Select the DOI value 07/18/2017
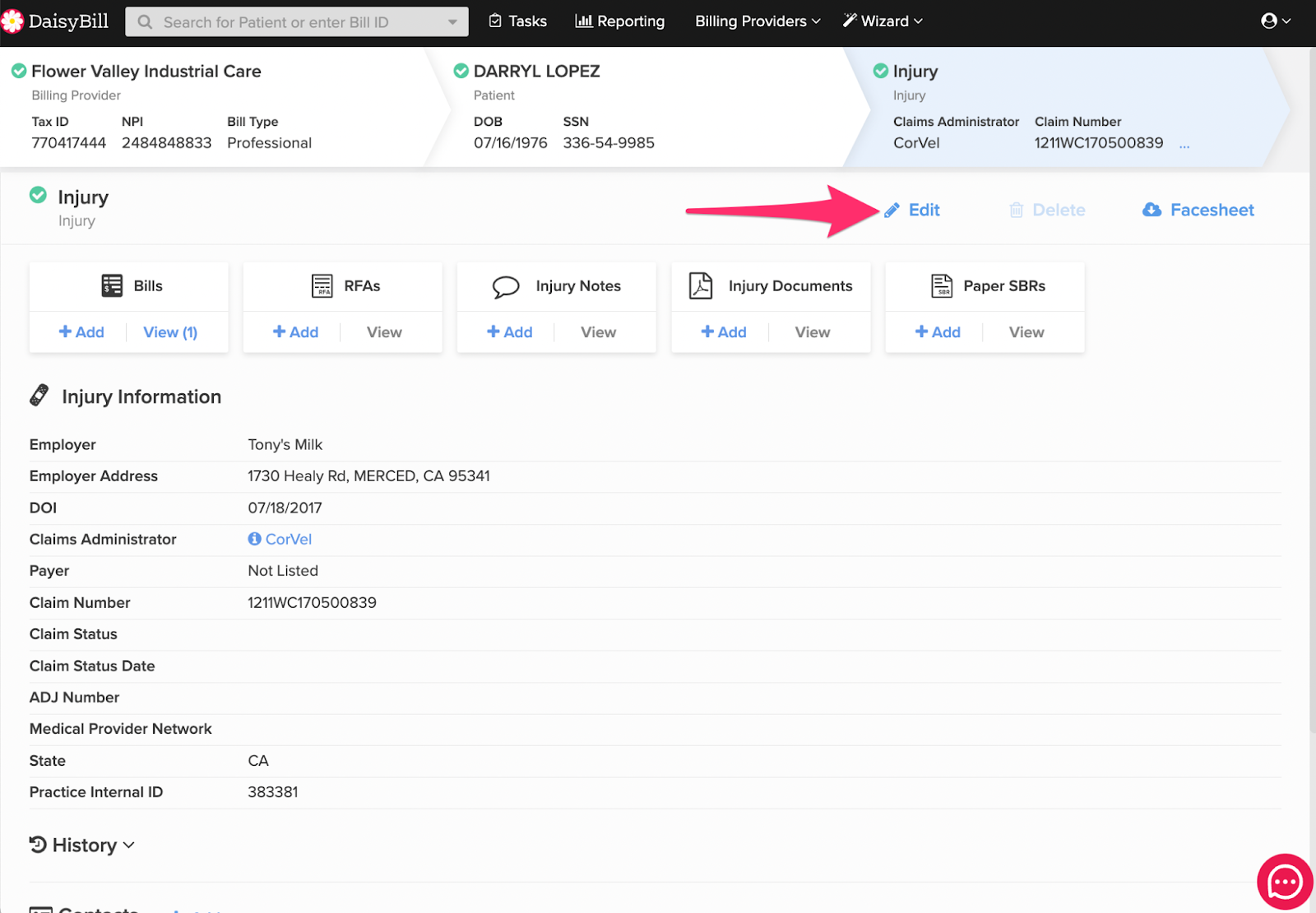This screenshot has height=913, width=1316. pyautogui.click(x=285, y=508)
